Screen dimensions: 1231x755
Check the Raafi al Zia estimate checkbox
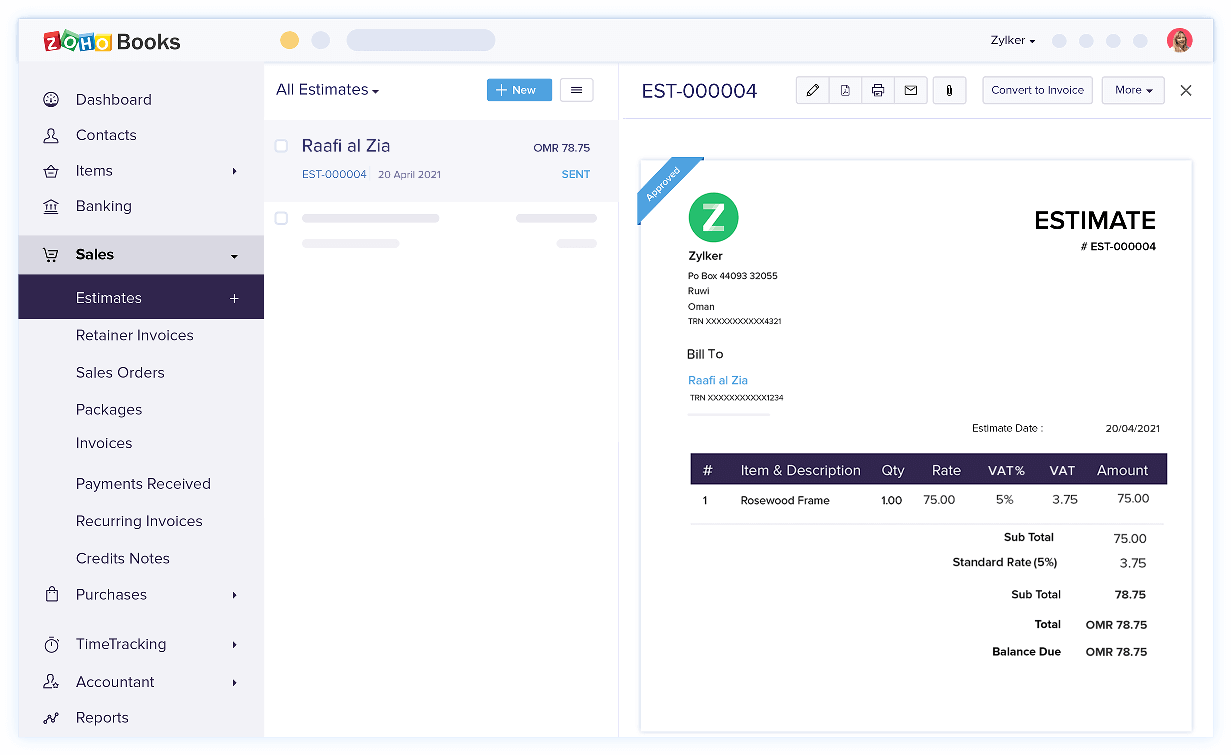[x=281, y=146]
